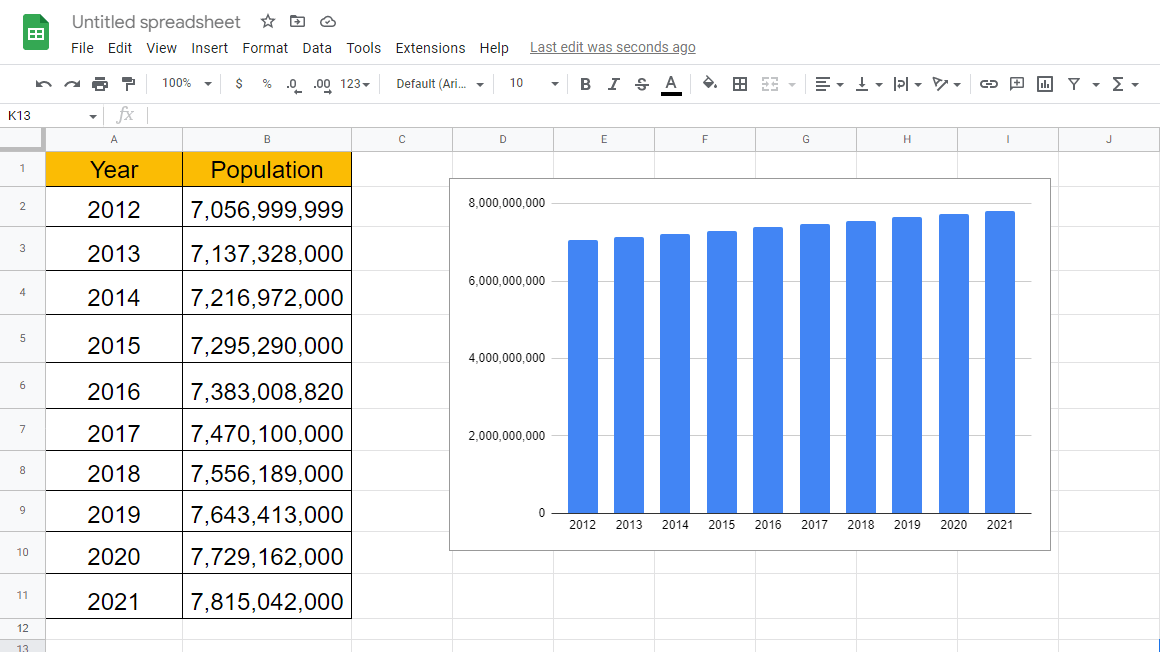The width and height of the screenshot is (1160, 652).
Task: Click the Last edit was seconds ago link
Action: (613, 47)
